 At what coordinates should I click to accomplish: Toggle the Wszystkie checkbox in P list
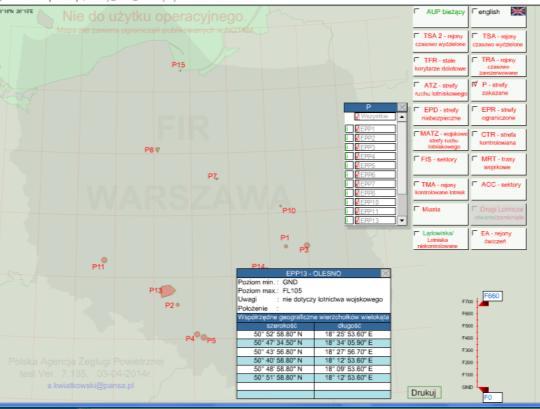(357, 117)
